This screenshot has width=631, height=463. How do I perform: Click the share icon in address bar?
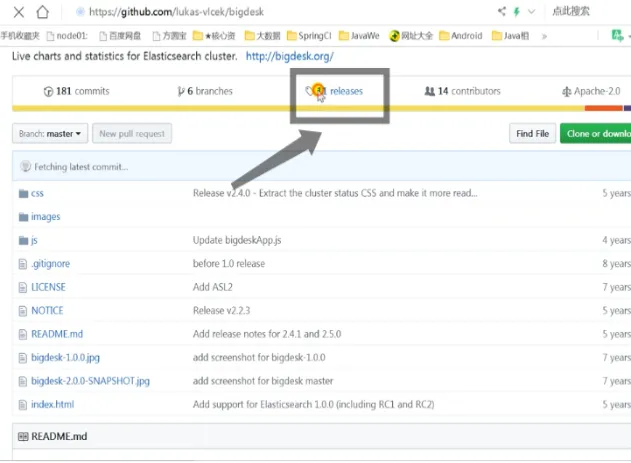point(501,11)
